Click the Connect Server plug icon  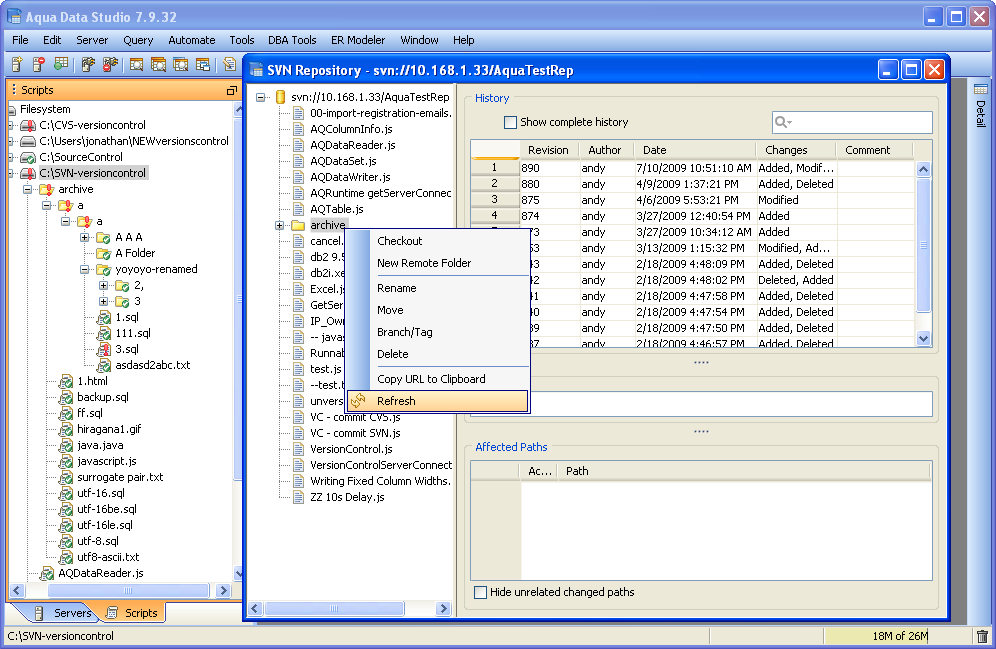88,65
